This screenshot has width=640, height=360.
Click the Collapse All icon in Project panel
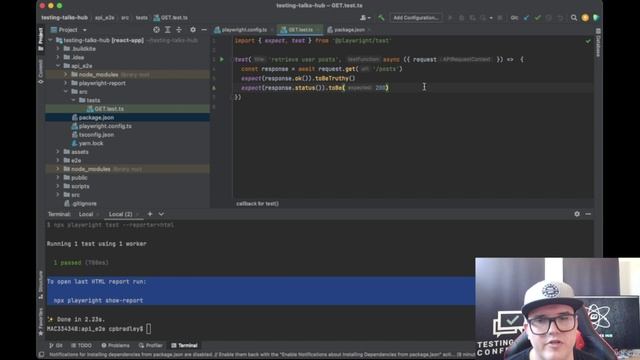179,30
